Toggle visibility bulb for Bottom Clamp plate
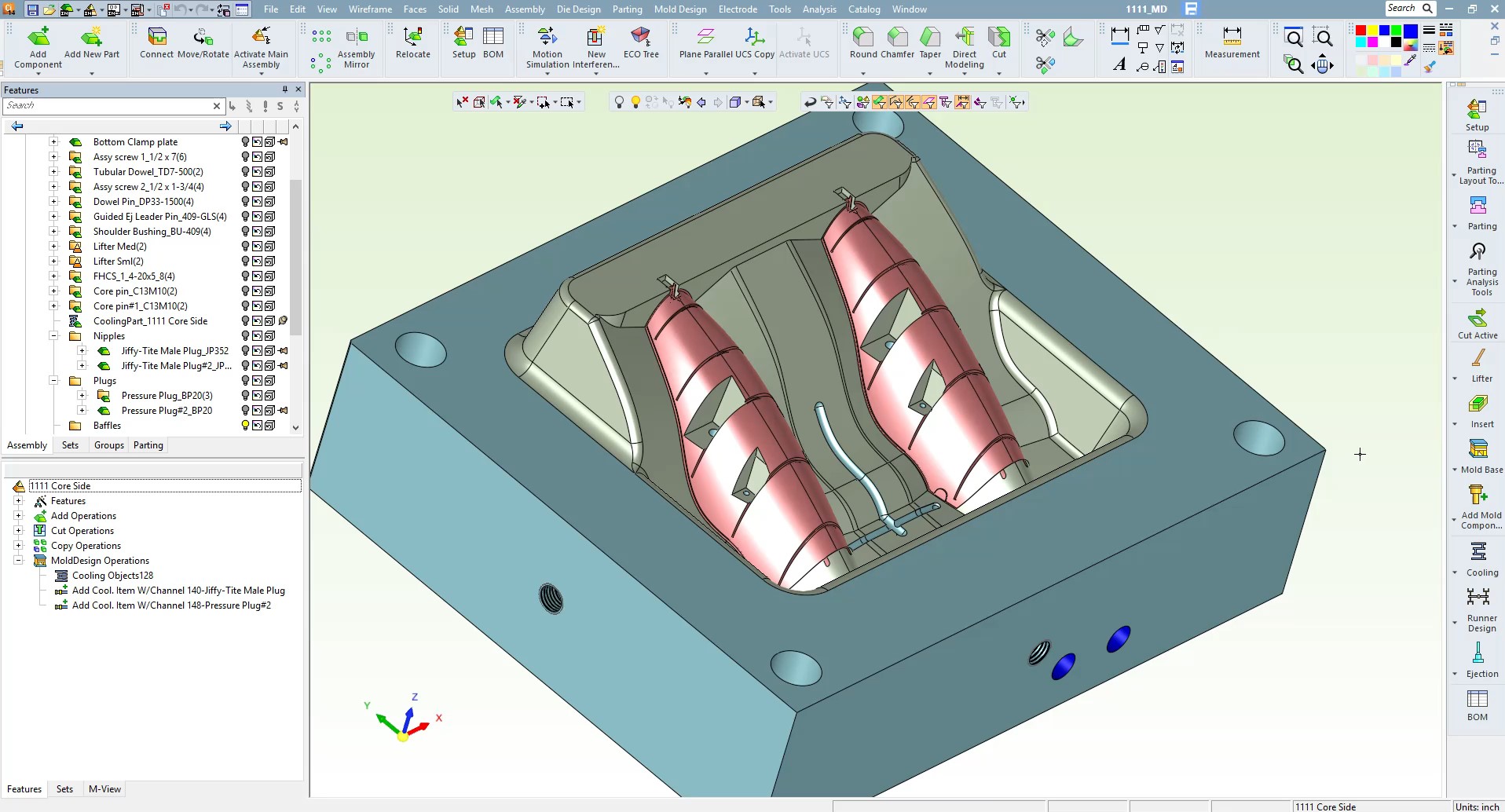This screenshot has width=1505, height=812. [x=245, y=142]
